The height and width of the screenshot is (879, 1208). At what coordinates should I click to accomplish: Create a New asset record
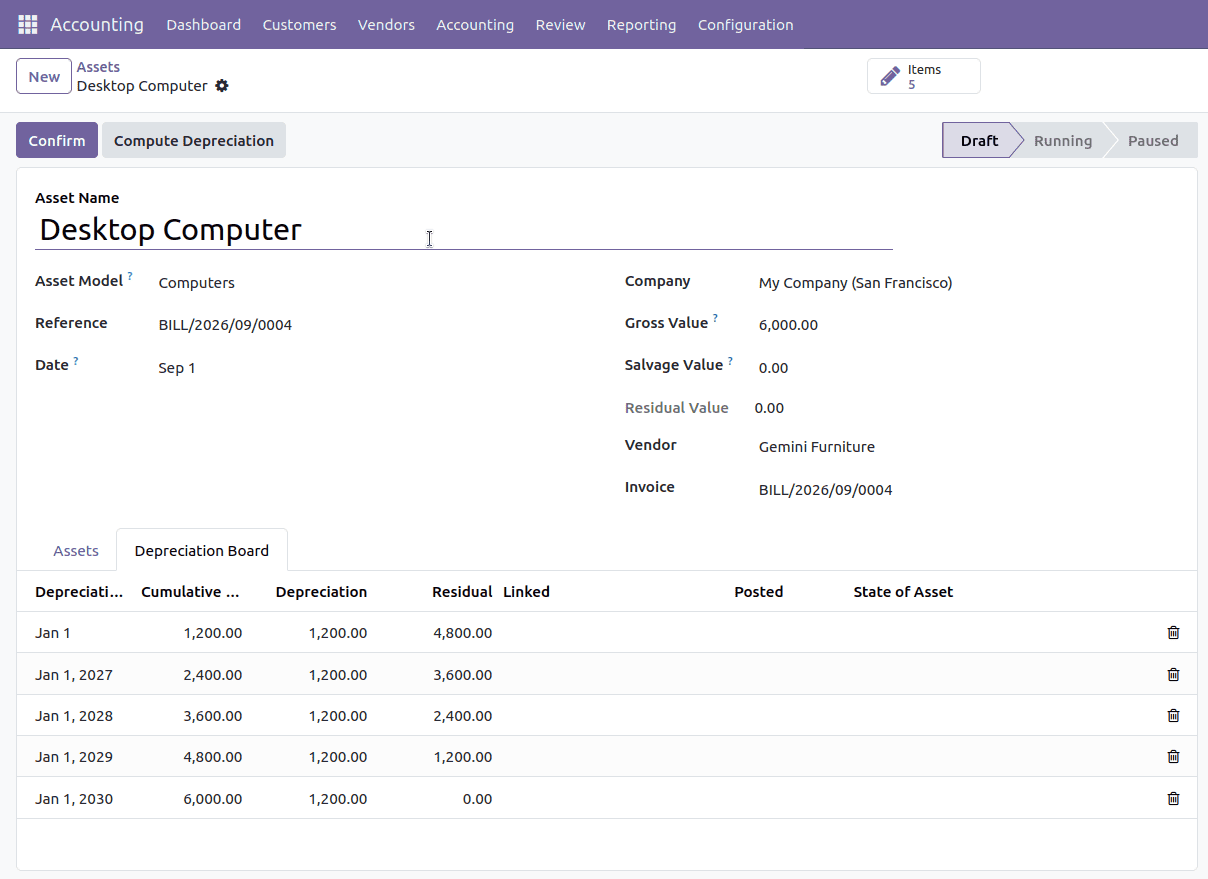point(44,77)
